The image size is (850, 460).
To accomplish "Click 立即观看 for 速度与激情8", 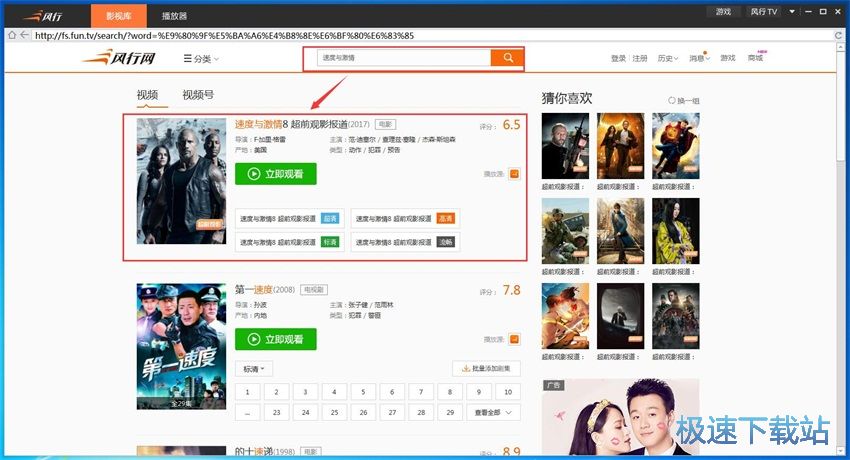I will (x=275, y=174).
